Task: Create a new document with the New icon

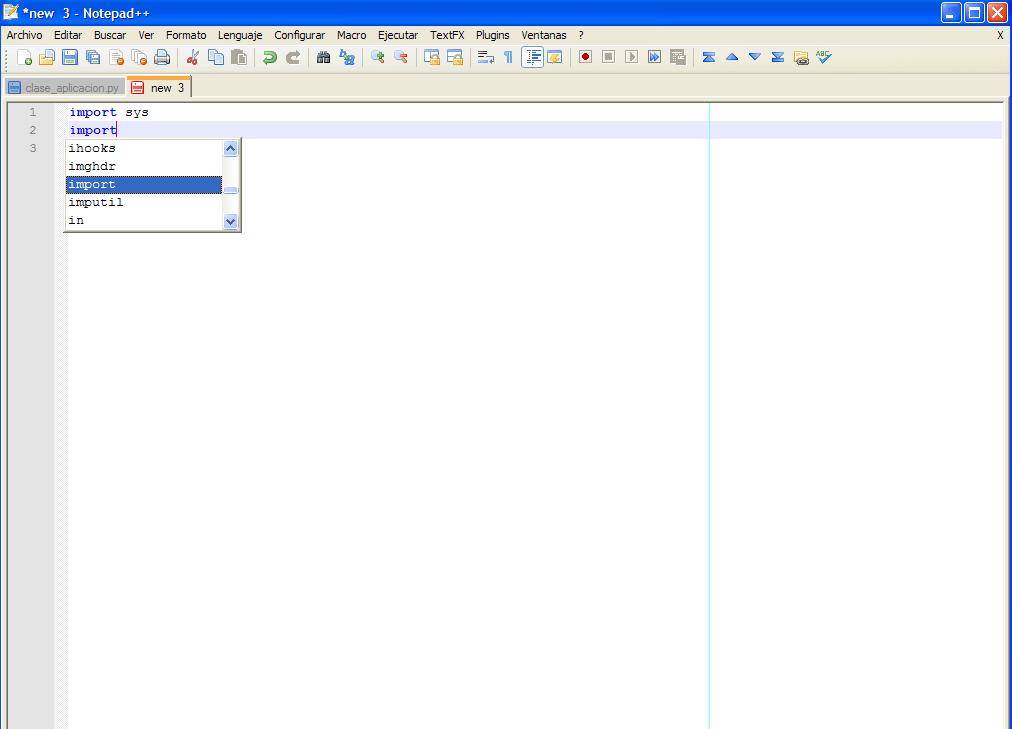Action: 24,57
